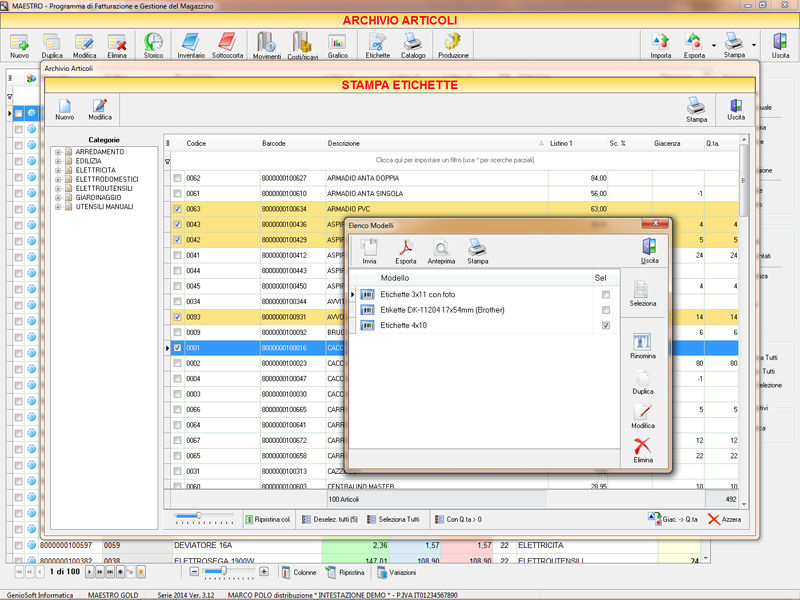
Task: Check Sel box for Etichette 3x11 con foto
Action: click(606, 295)
